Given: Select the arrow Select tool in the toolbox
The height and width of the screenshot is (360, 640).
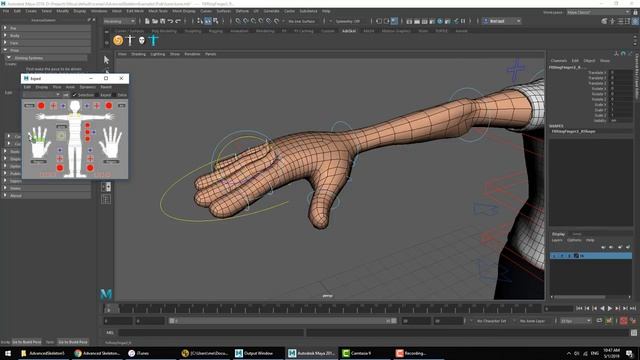Looking at the screenshot, I should pos(107,60).
